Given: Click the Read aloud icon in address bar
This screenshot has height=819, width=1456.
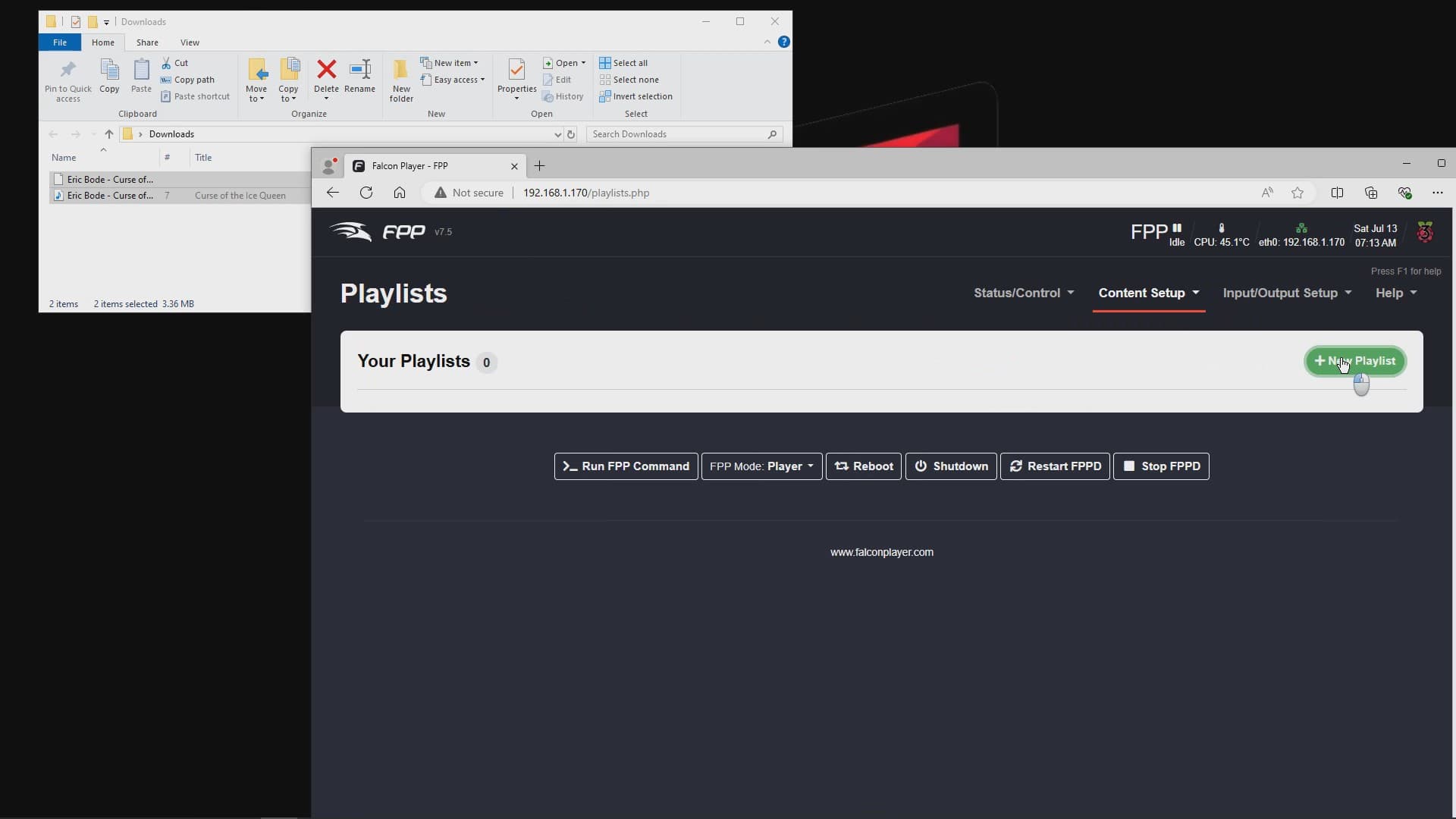Looking at the screenshot, I should pos(1267,193).
